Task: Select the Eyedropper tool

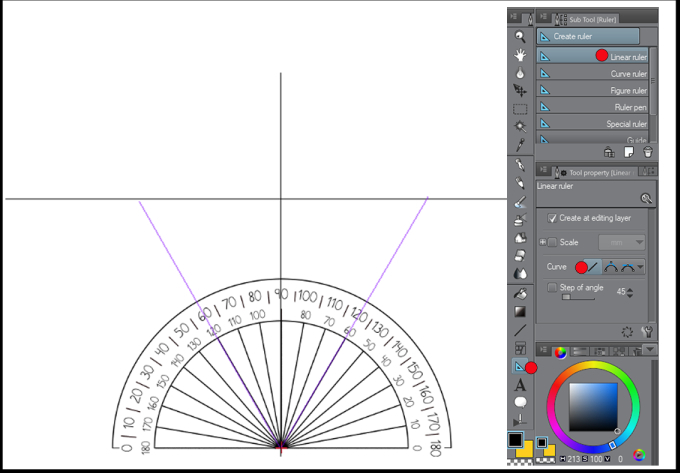Action: click(x=520, y=144)
